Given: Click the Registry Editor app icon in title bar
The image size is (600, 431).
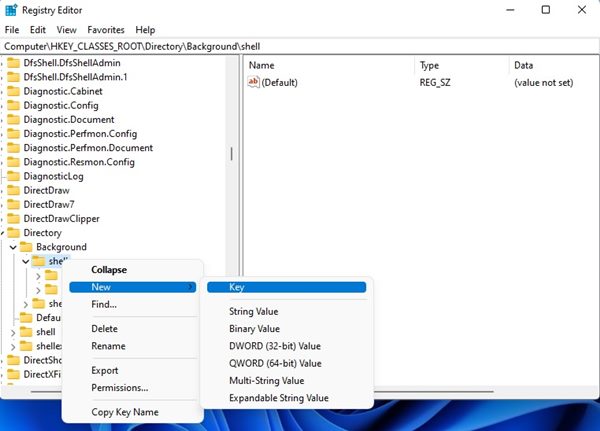Looking at the screenshot, I should pos(11,10).
